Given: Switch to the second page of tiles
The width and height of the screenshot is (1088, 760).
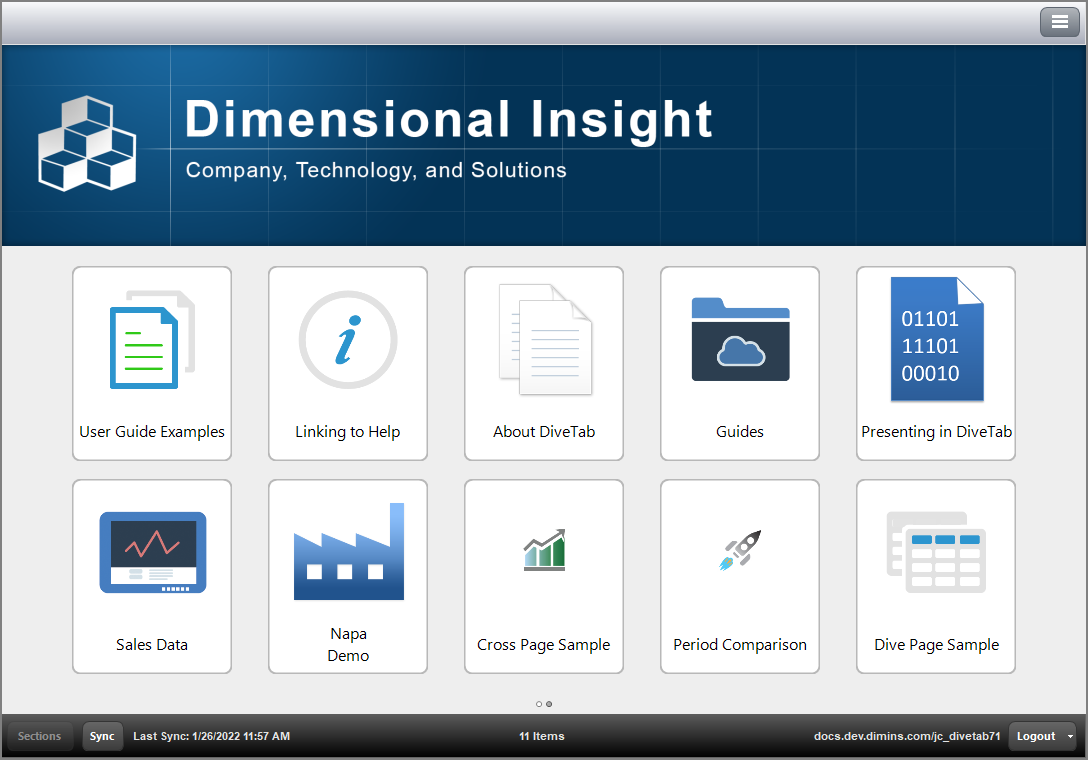Looking at the screenshot, I should click(x=549, y=703).
